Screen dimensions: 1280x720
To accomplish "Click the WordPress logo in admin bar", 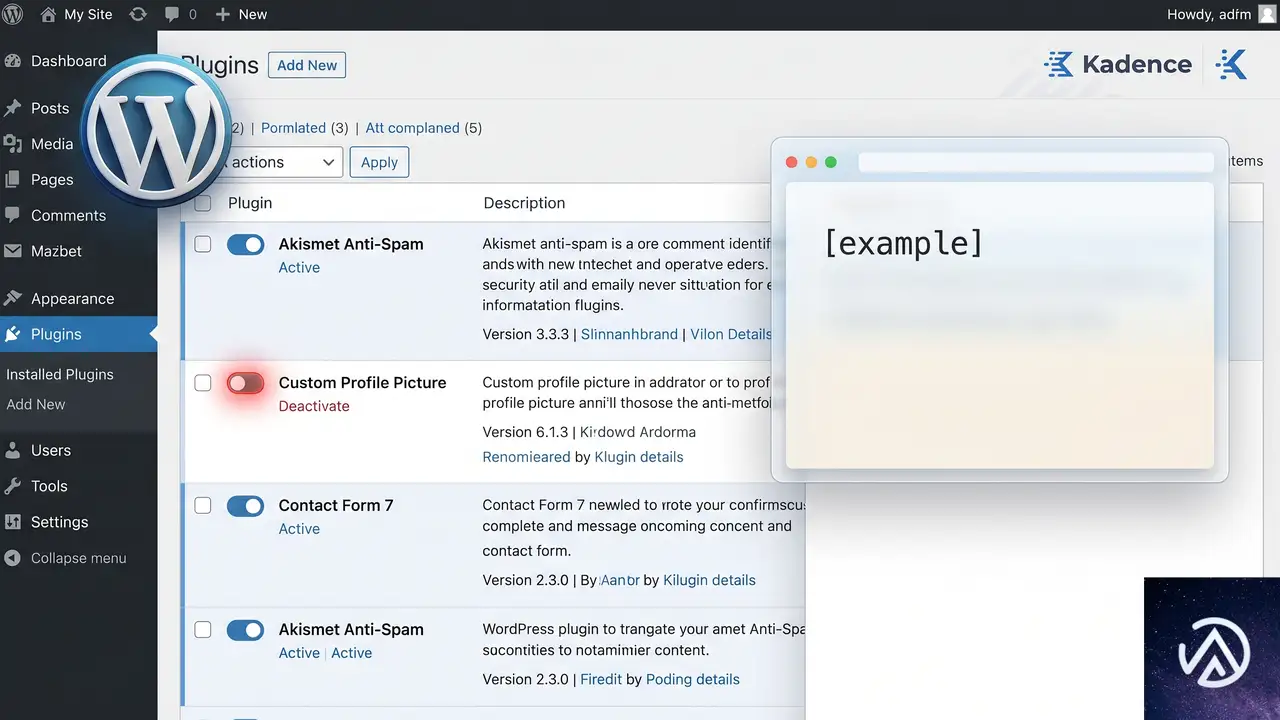I will (x=13, y=14).
